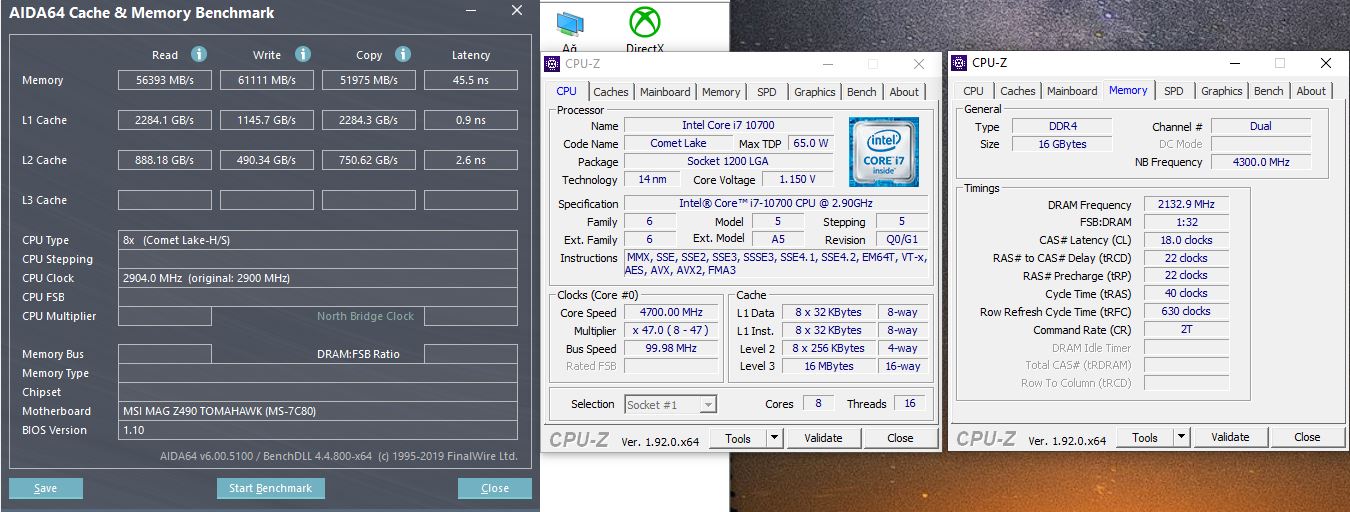Click the Save button in AIDA64
Viewport: 1350px width, 512px height.
pyautogui.click(x=46, y=489)
